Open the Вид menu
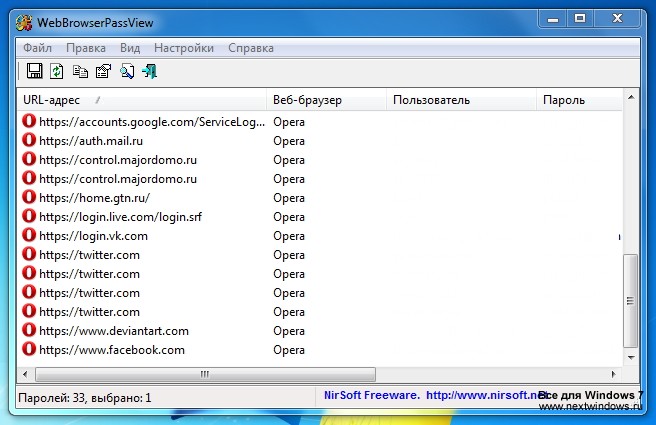656x425 pixels. pyautogui.click(x=130, y=48)
